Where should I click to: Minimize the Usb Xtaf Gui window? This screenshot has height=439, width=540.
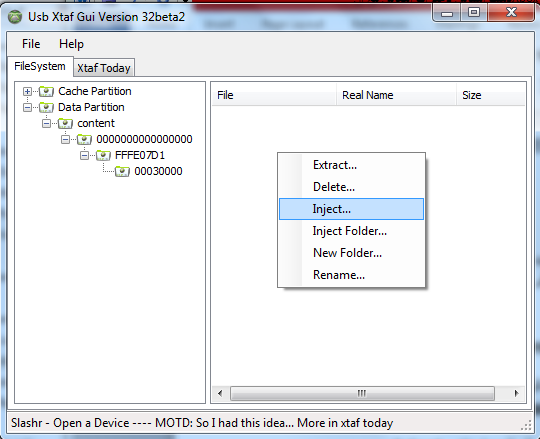(x=447, y=13)
